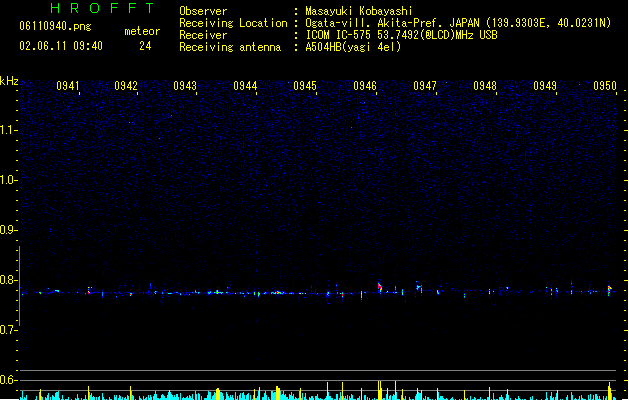629x400 pixels.
Task: Select observer name Masayuki Kobayashi
Action: [x=359, y=11]
